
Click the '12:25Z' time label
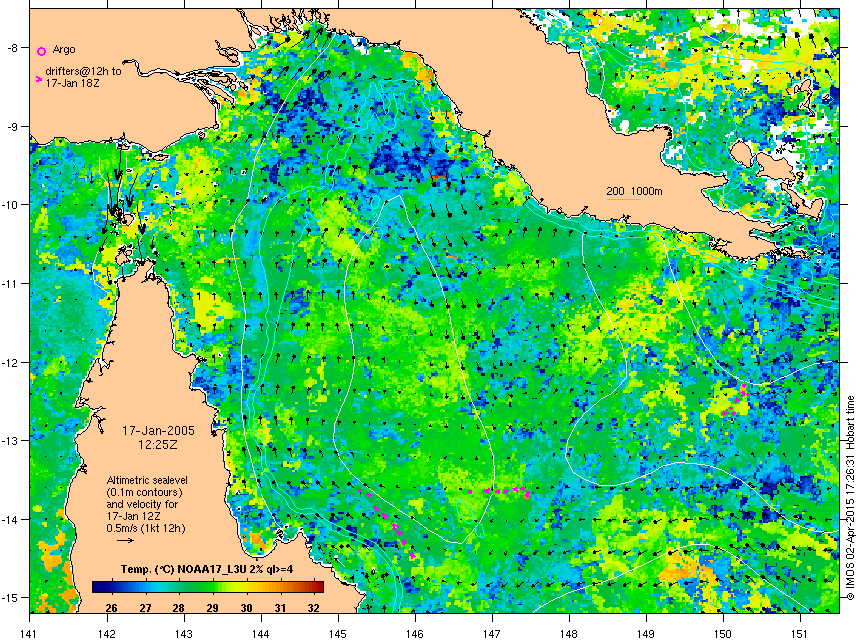pyautogui.click(x=158, y=445)
